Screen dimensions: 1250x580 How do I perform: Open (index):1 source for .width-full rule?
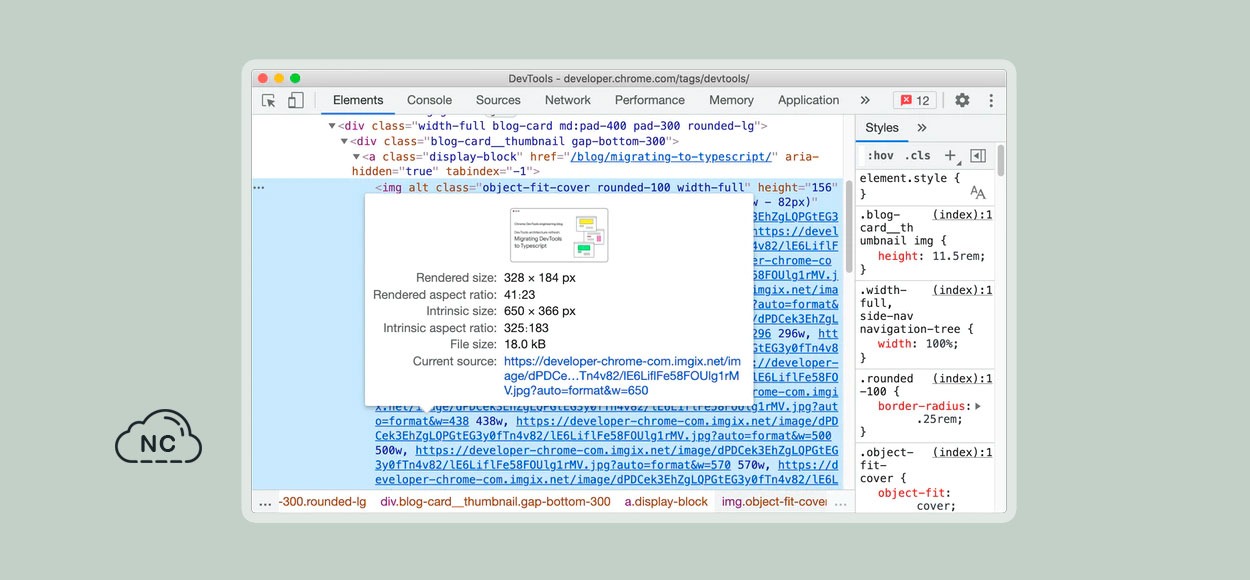pos(962,290)
